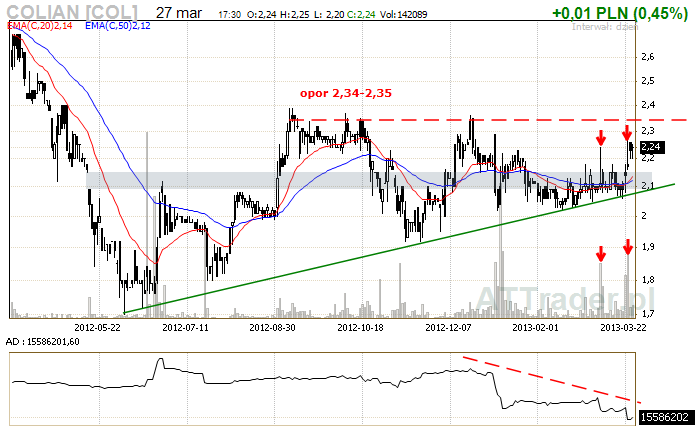
Task: Click the low price L: 2,20 value
Action: (329, 15)
